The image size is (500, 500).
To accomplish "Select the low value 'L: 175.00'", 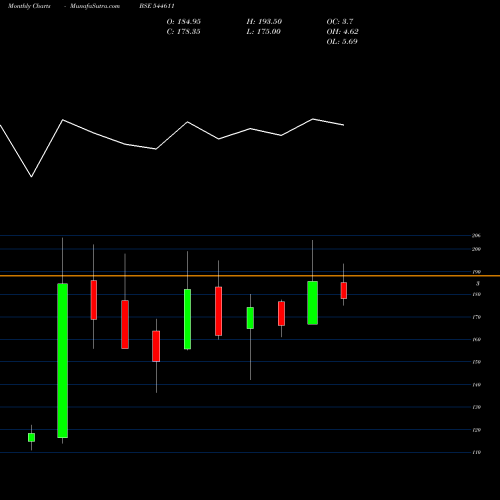I will 264,32.
